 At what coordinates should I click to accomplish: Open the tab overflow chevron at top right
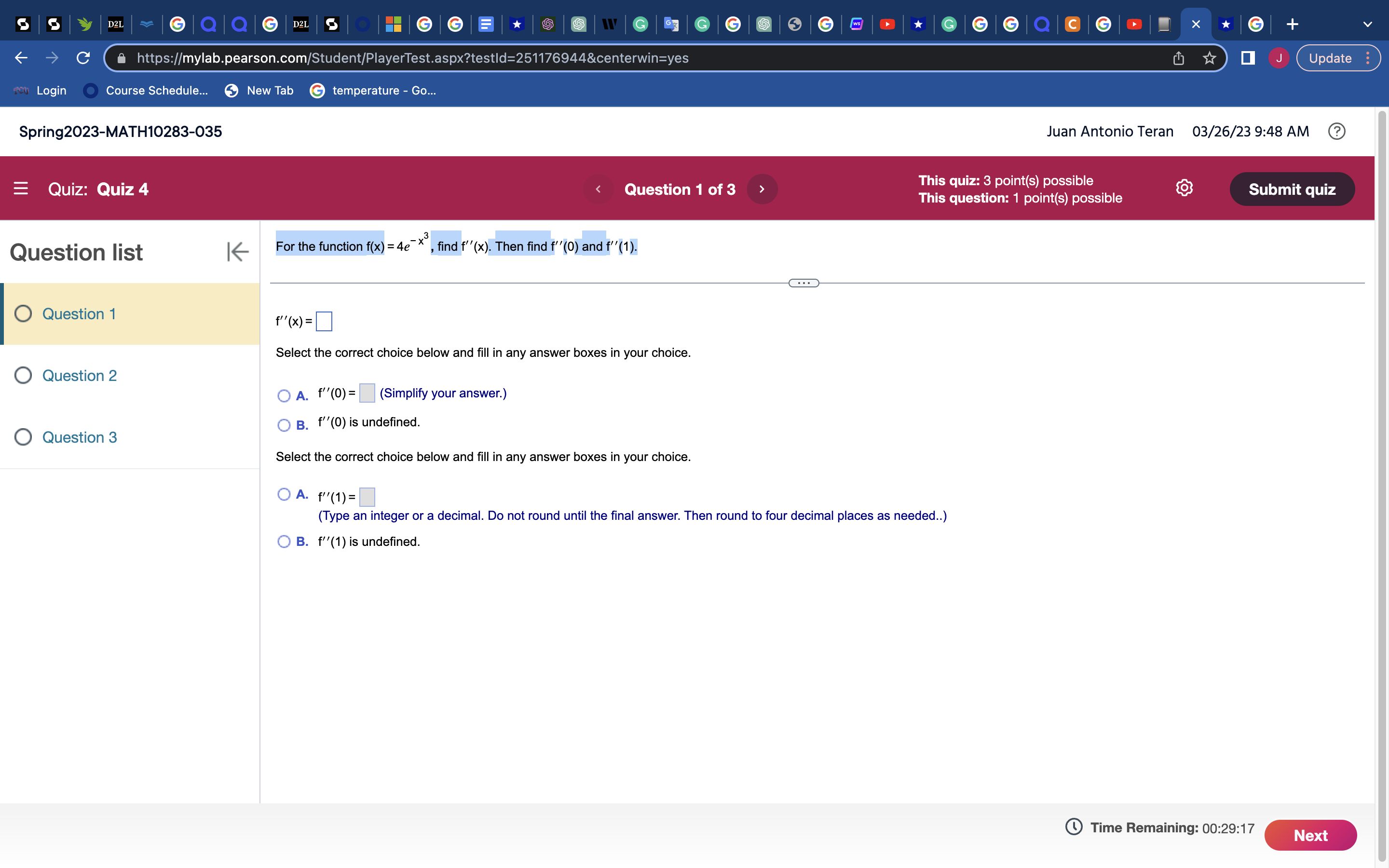[x=1368, y=24]
